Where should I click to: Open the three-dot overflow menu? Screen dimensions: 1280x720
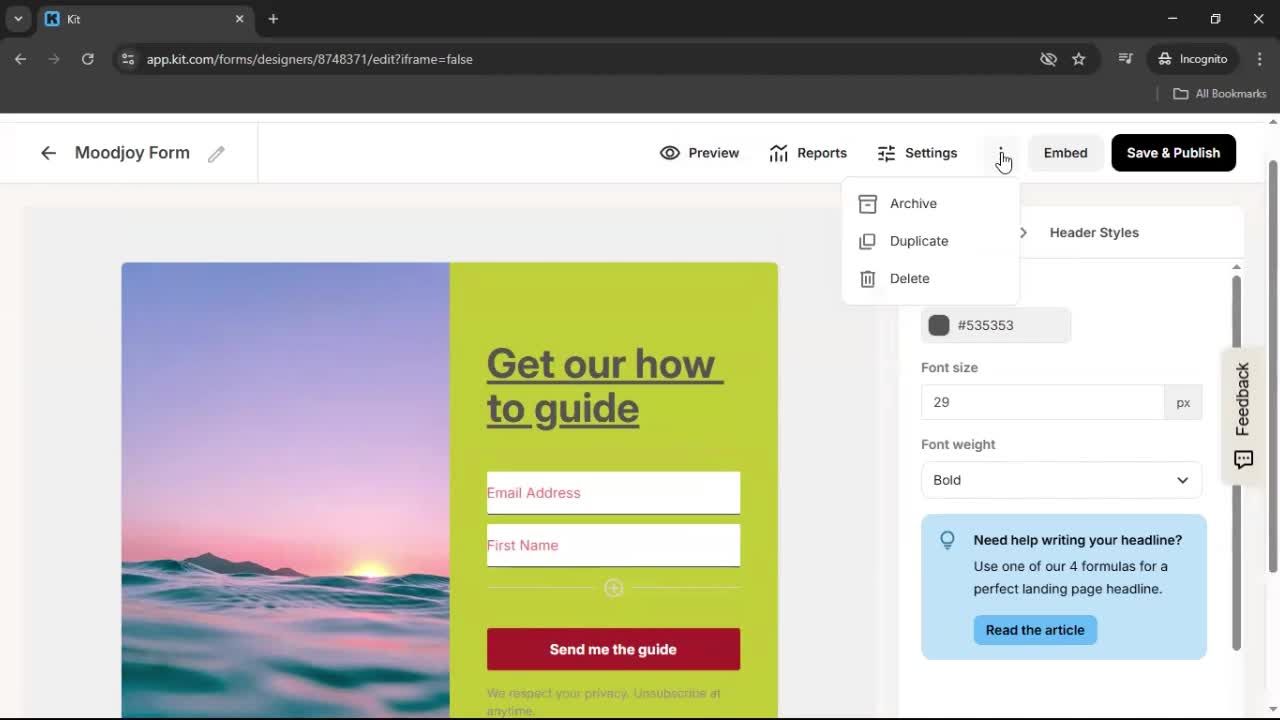pyautogui.click(x=1001, y=152)
